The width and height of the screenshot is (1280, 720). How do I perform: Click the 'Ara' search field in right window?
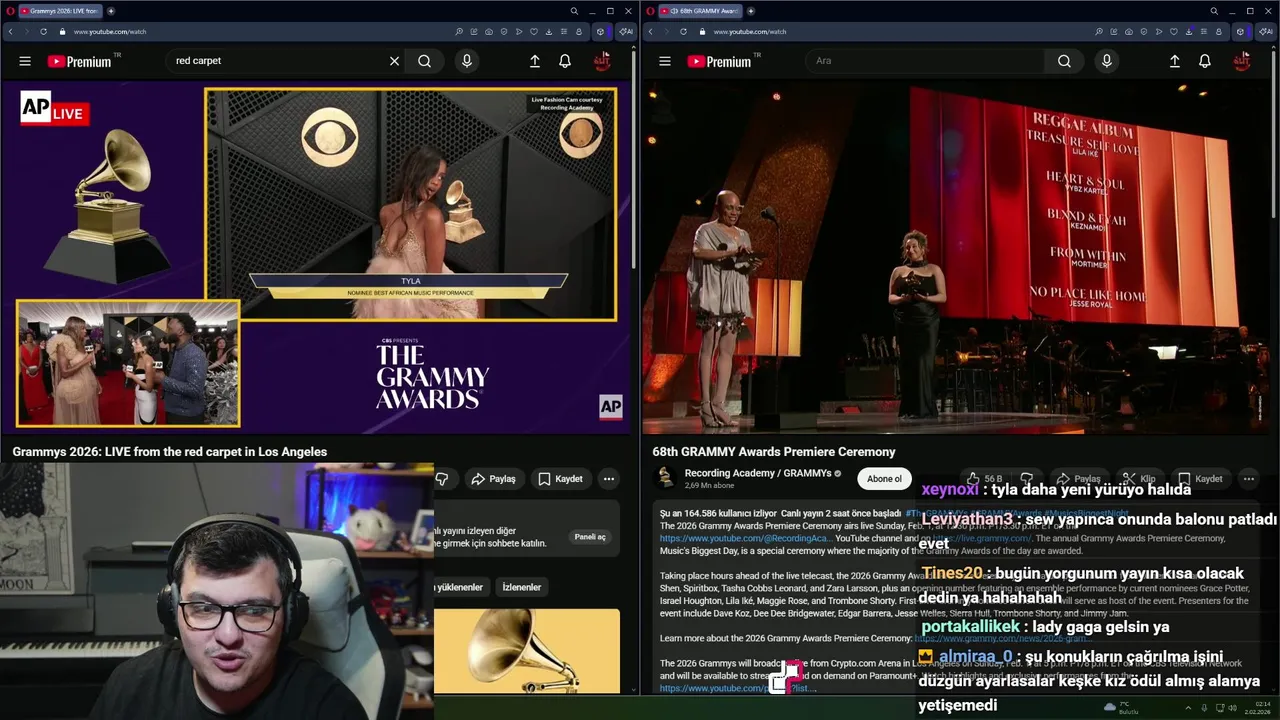click(925, 61)
